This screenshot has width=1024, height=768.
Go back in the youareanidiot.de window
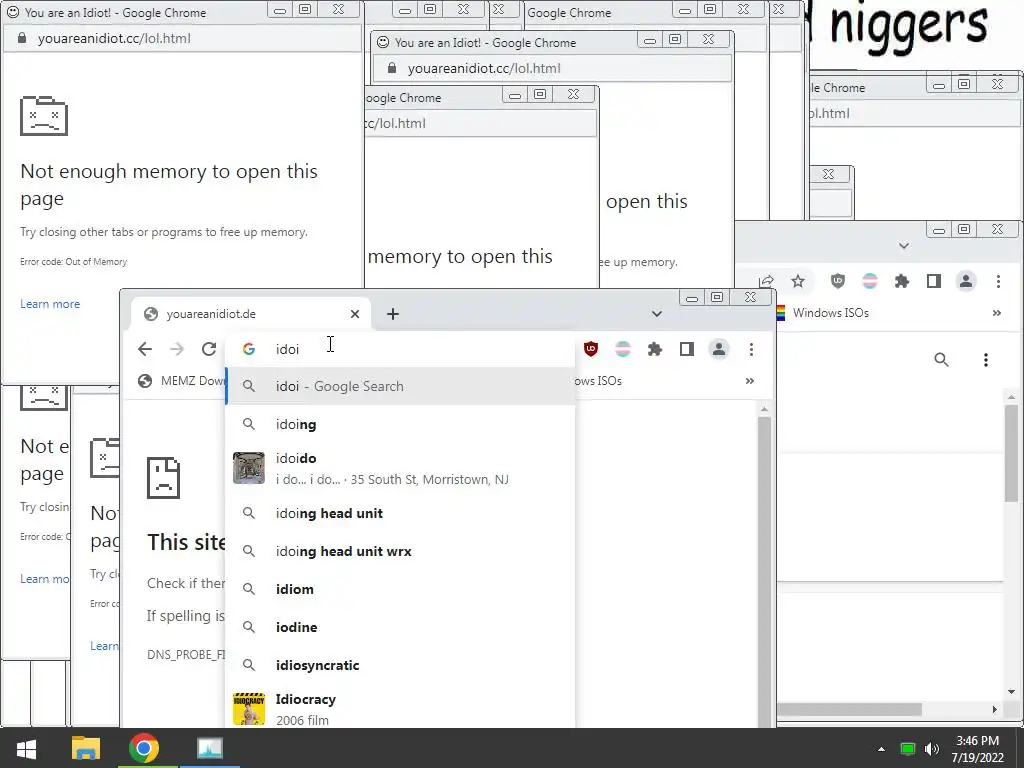(x=145, y=349)
